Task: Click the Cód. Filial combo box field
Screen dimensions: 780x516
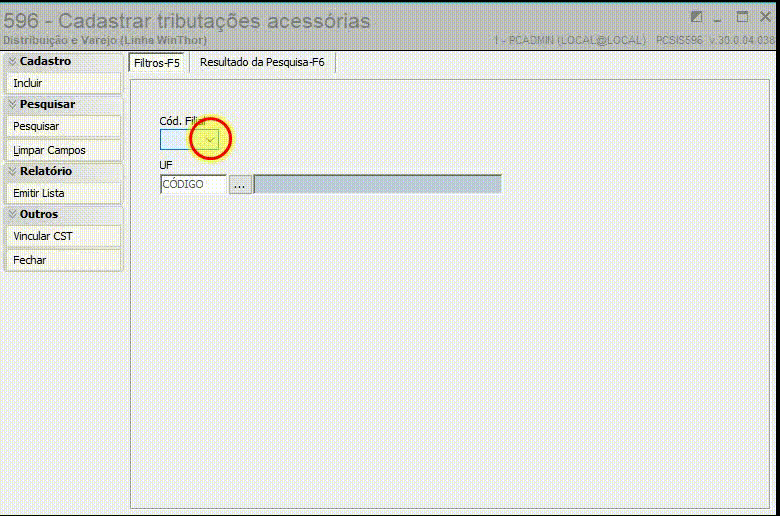Action: click(189, 140)
